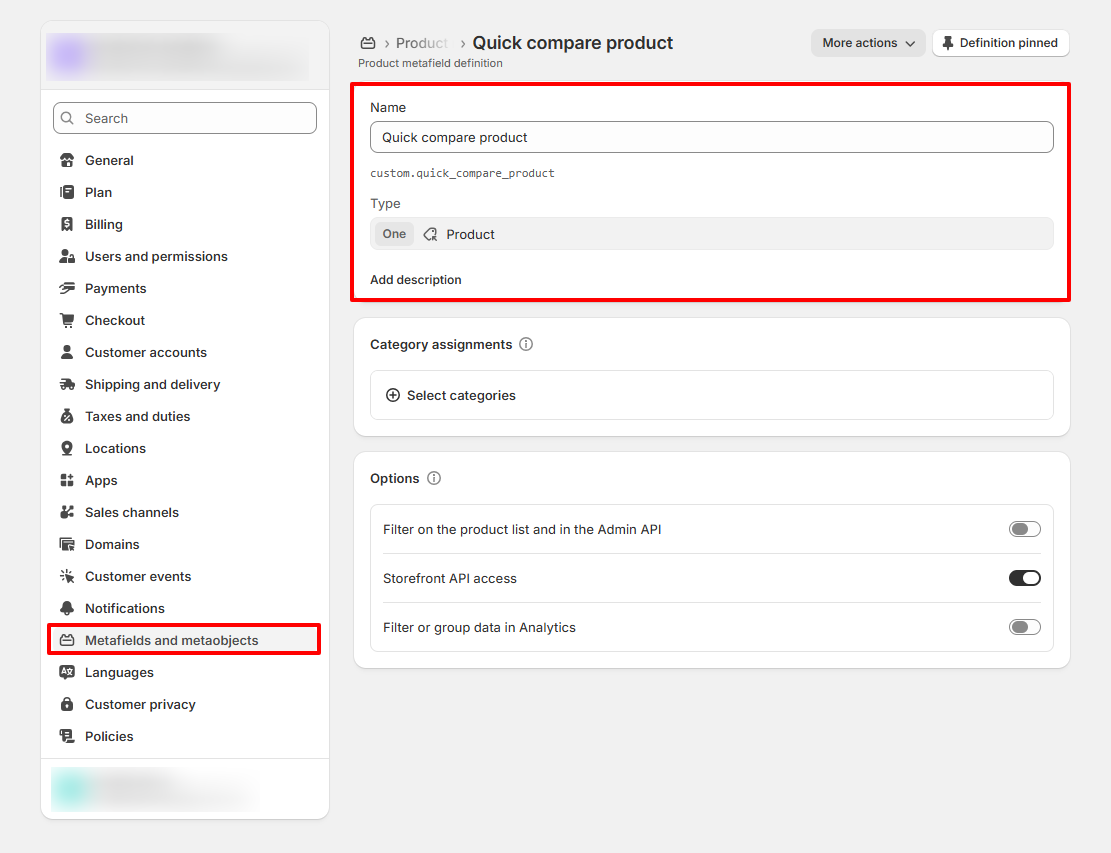
Task: Open Checkout settings
Action: point(184,320)
